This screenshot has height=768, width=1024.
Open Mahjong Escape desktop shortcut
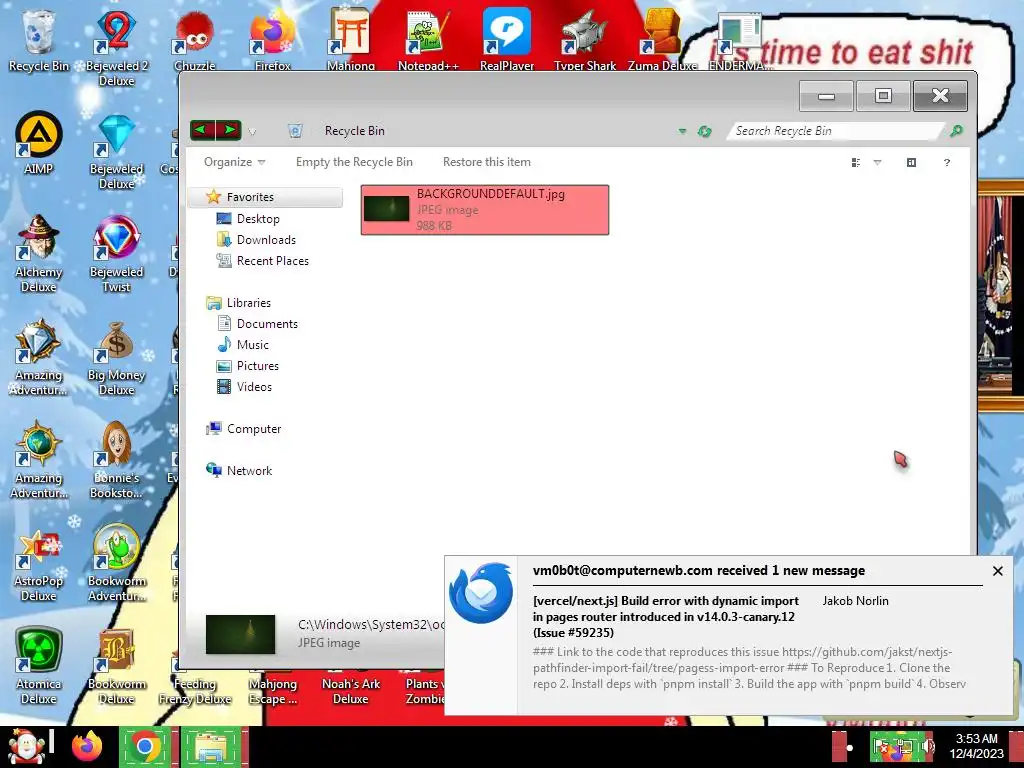pos(272,690)
